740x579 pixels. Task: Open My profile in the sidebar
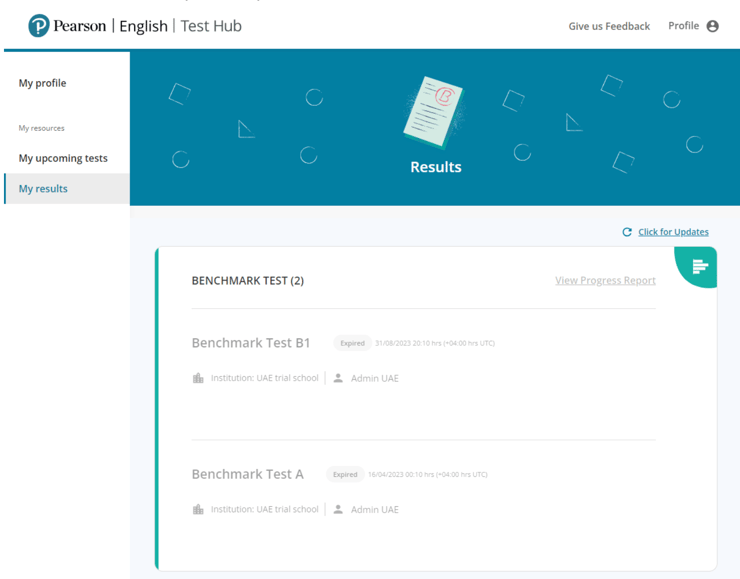point(42,83)
